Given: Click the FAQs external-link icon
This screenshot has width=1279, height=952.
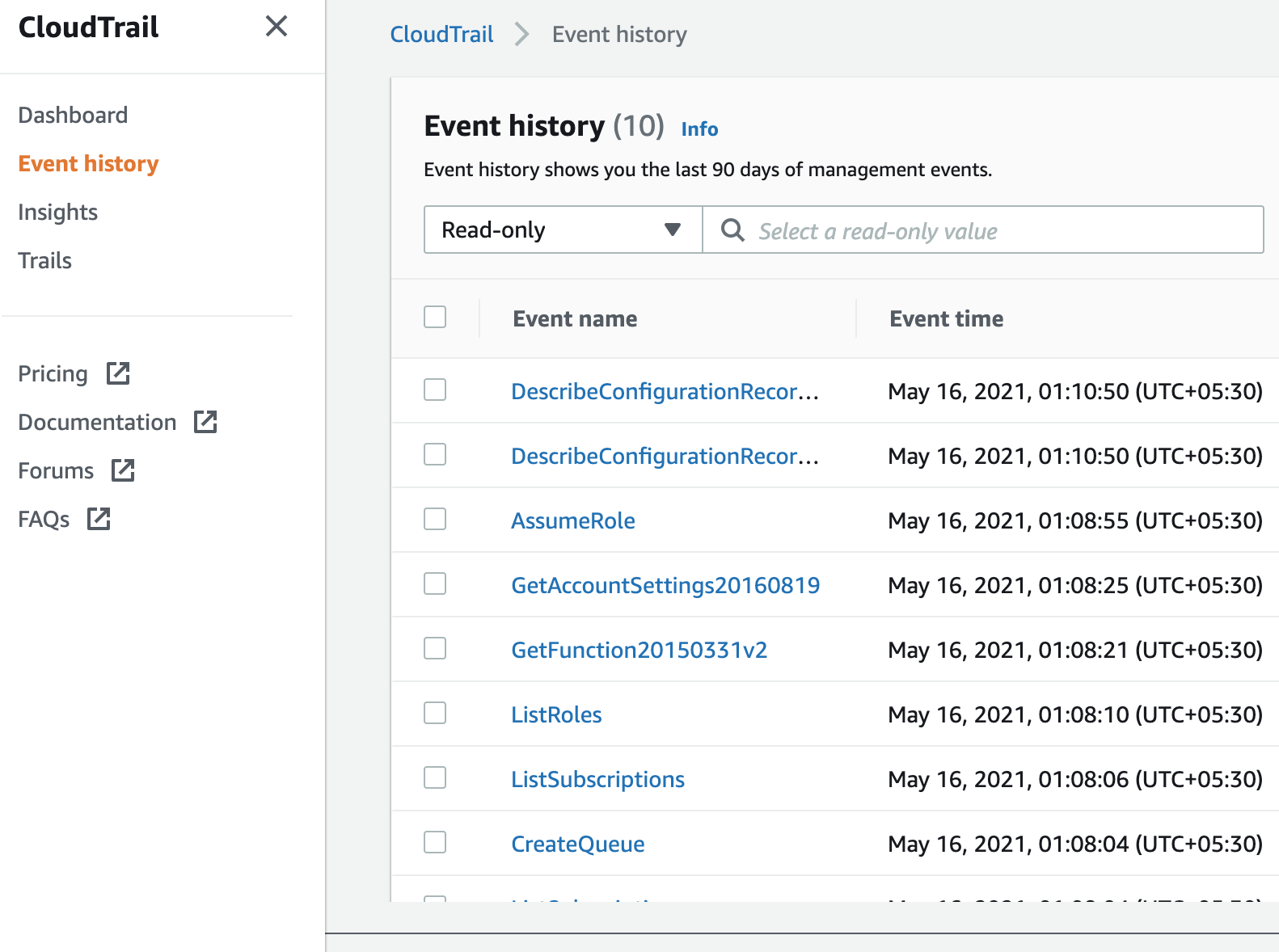Looking at the screenshot, I should point(99,519).
